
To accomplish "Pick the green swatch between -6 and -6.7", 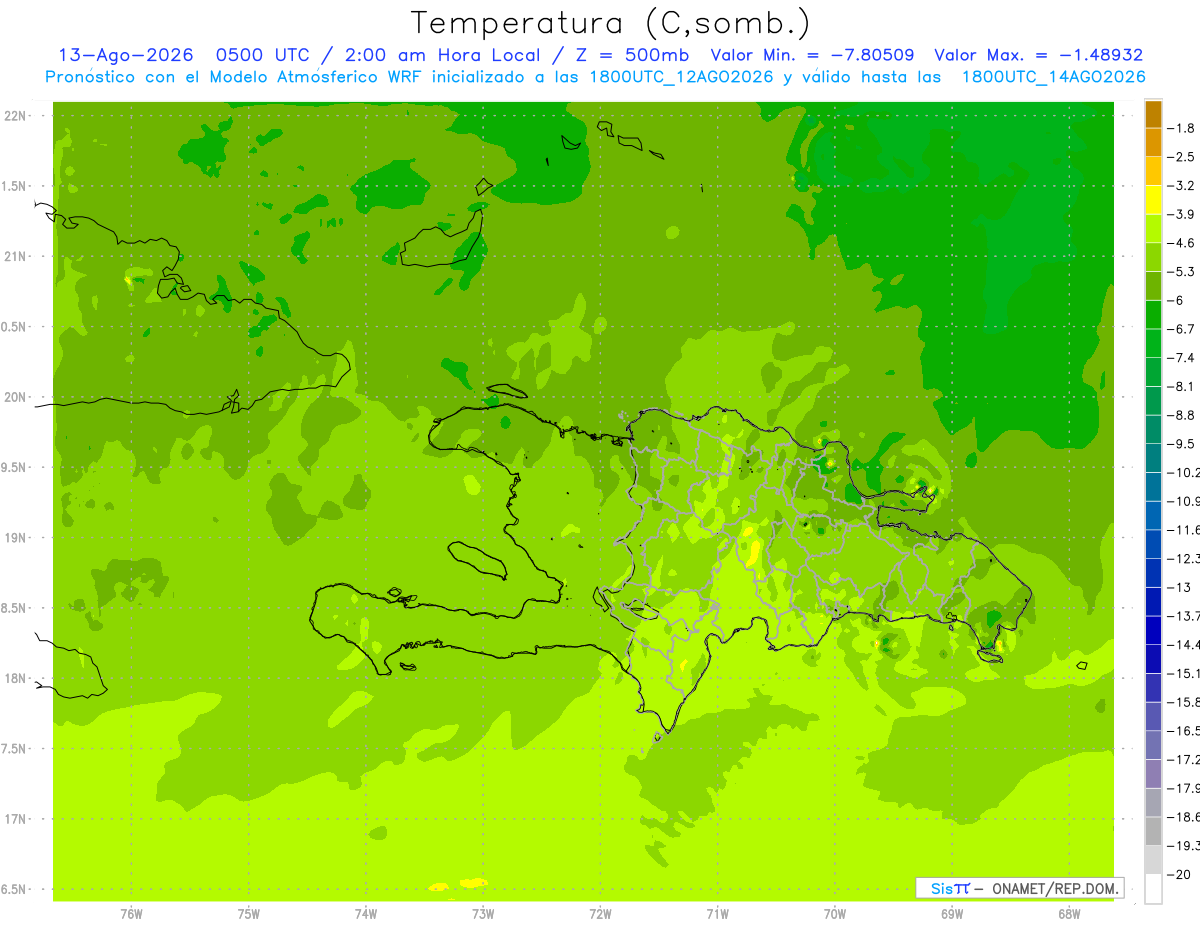I will [x=1153, y=315].
